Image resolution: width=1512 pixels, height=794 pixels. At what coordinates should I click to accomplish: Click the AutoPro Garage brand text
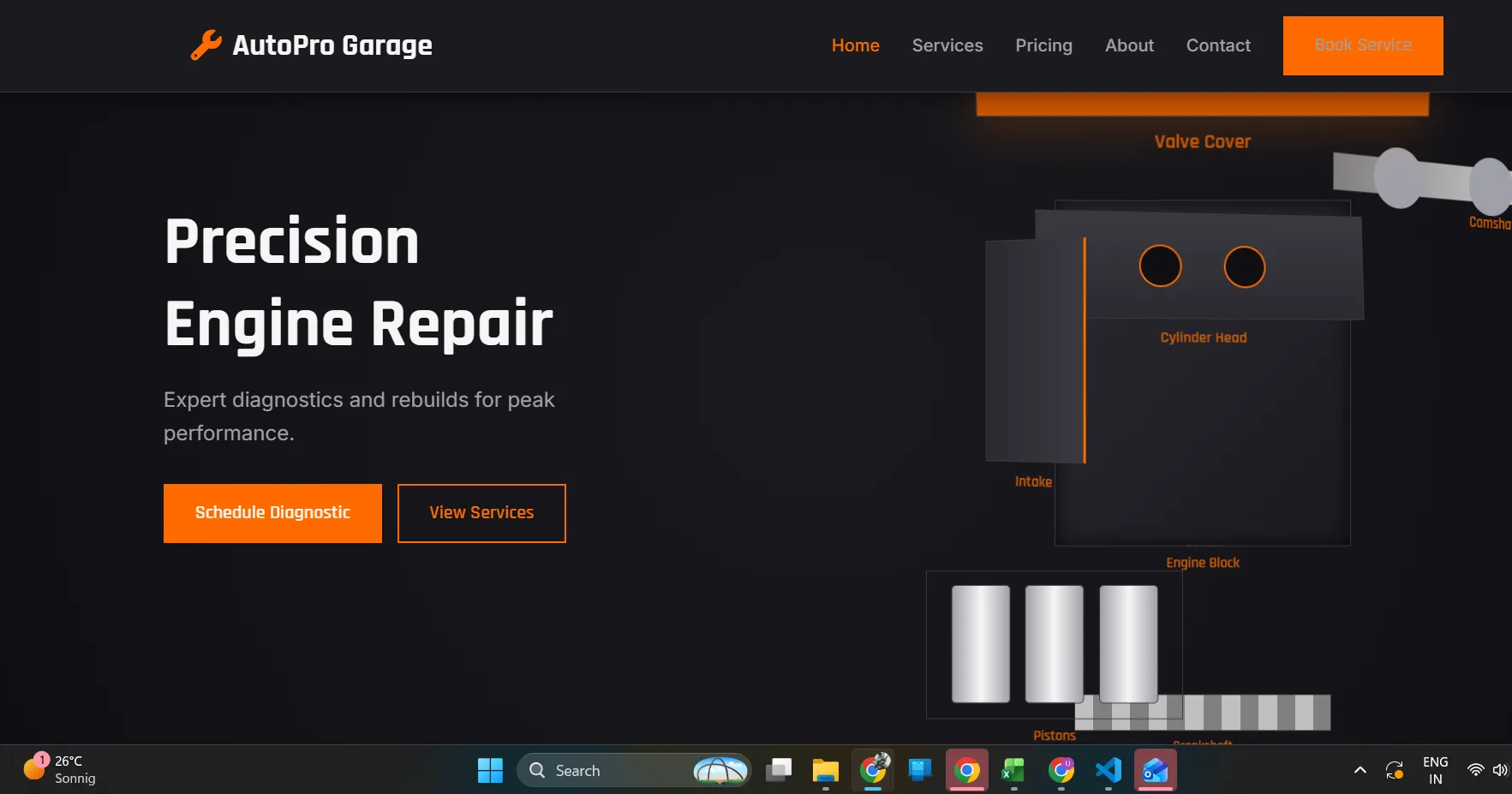tap(332, 45)
